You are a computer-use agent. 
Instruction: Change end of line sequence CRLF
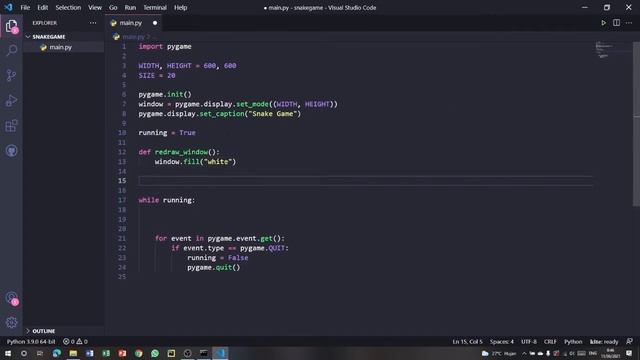550,341
